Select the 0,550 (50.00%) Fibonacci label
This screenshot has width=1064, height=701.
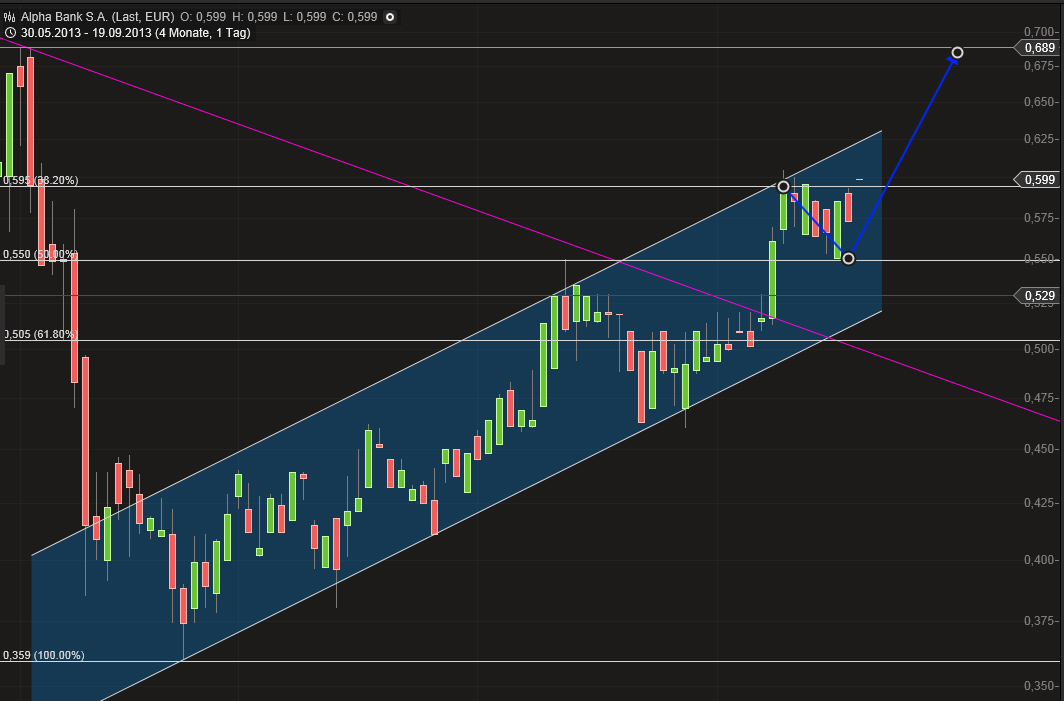pyautogui.click(x=40, y=255)
